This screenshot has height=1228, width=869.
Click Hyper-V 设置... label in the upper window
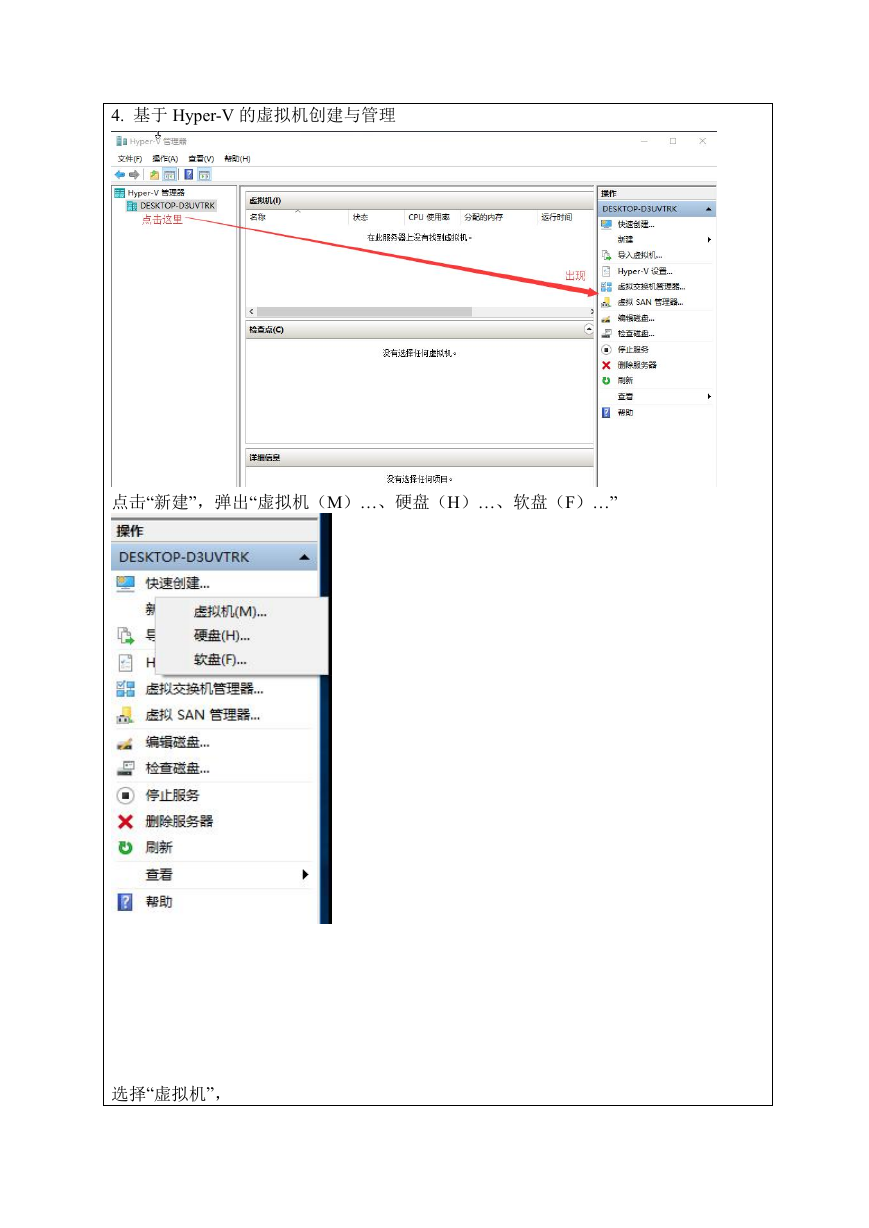click(x=645, y=271)
